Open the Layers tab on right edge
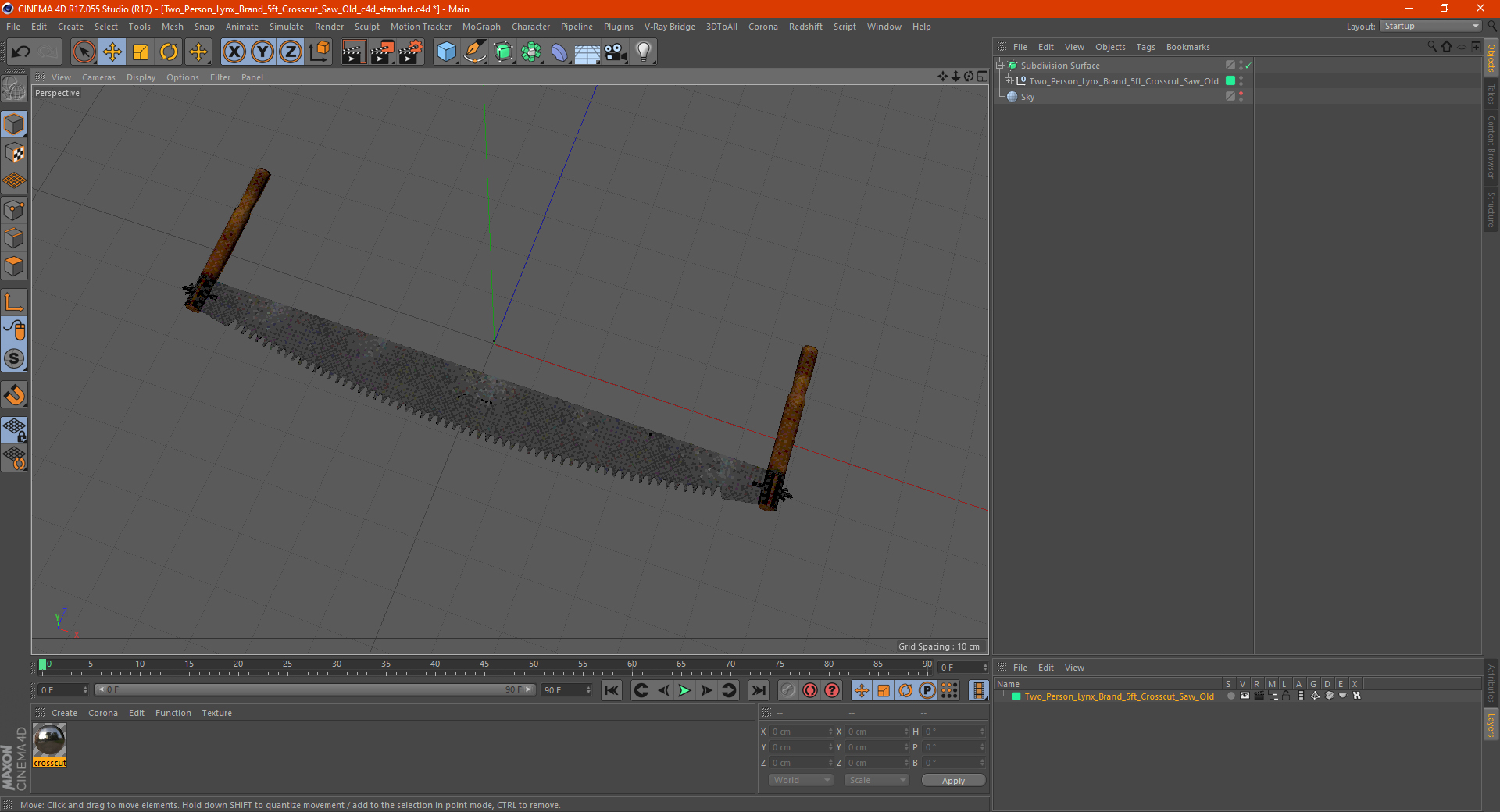Viewport: 1500px width, 812px height. (1491, 724)
